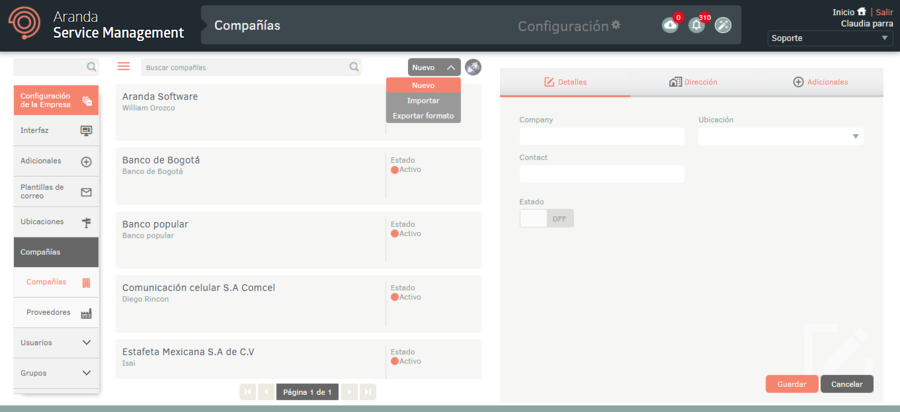Choose Nuevo from the dropdown menu

coord(424,85)
